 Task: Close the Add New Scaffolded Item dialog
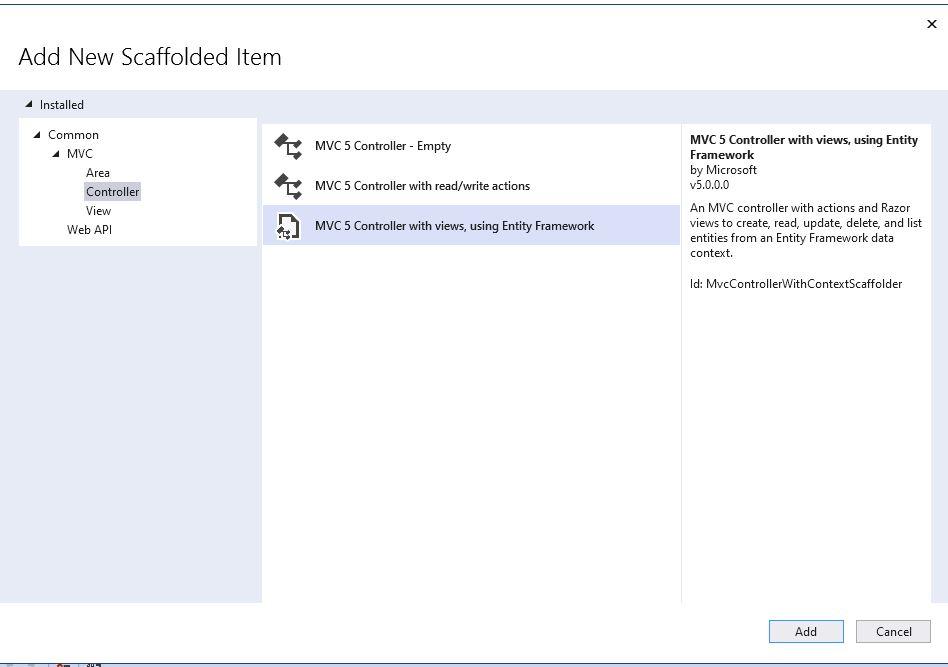click(932, 24)
